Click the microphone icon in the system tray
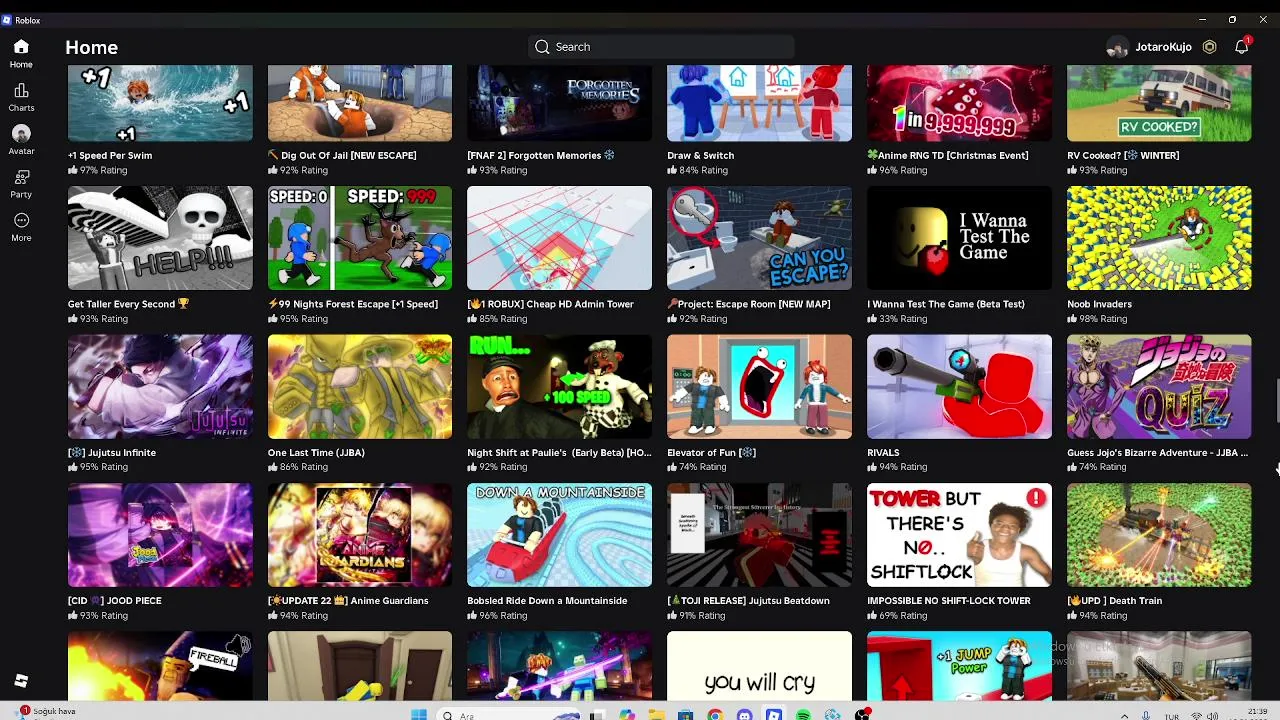The height and width of the screenshot is (720, 1280). click(1145, 716)
